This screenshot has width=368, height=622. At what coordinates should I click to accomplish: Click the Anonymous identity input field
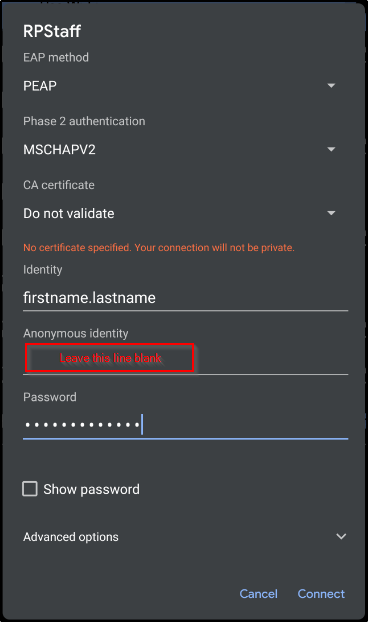[x=185, y=359]
